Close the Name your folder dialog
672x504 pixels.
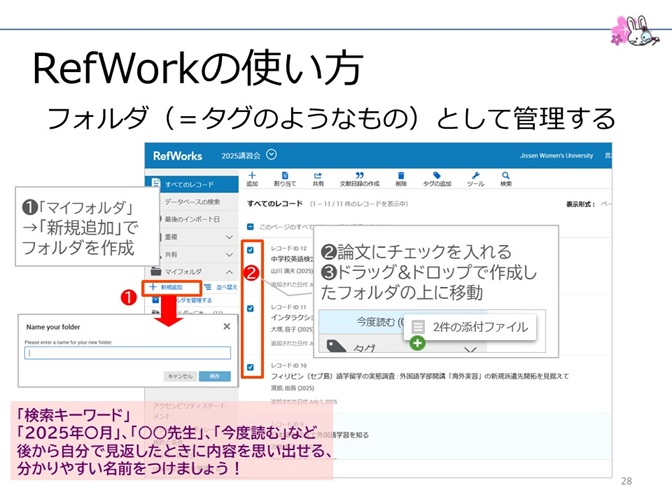click(x=227, y=327)
